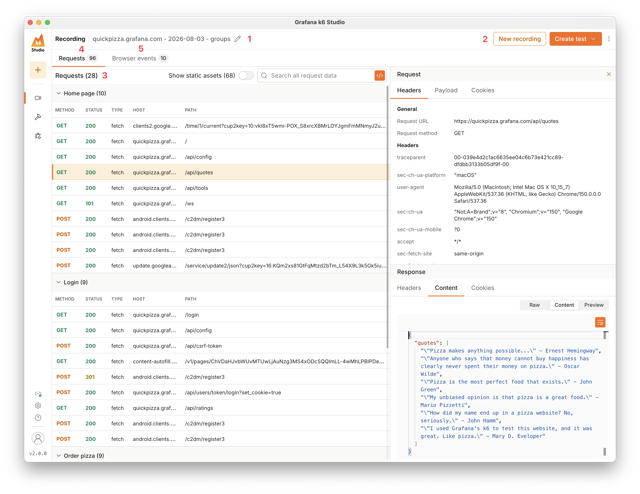640x494 pixels.
Task: Click the sec-fetch-site same-origin value
Action: point(469,254)
